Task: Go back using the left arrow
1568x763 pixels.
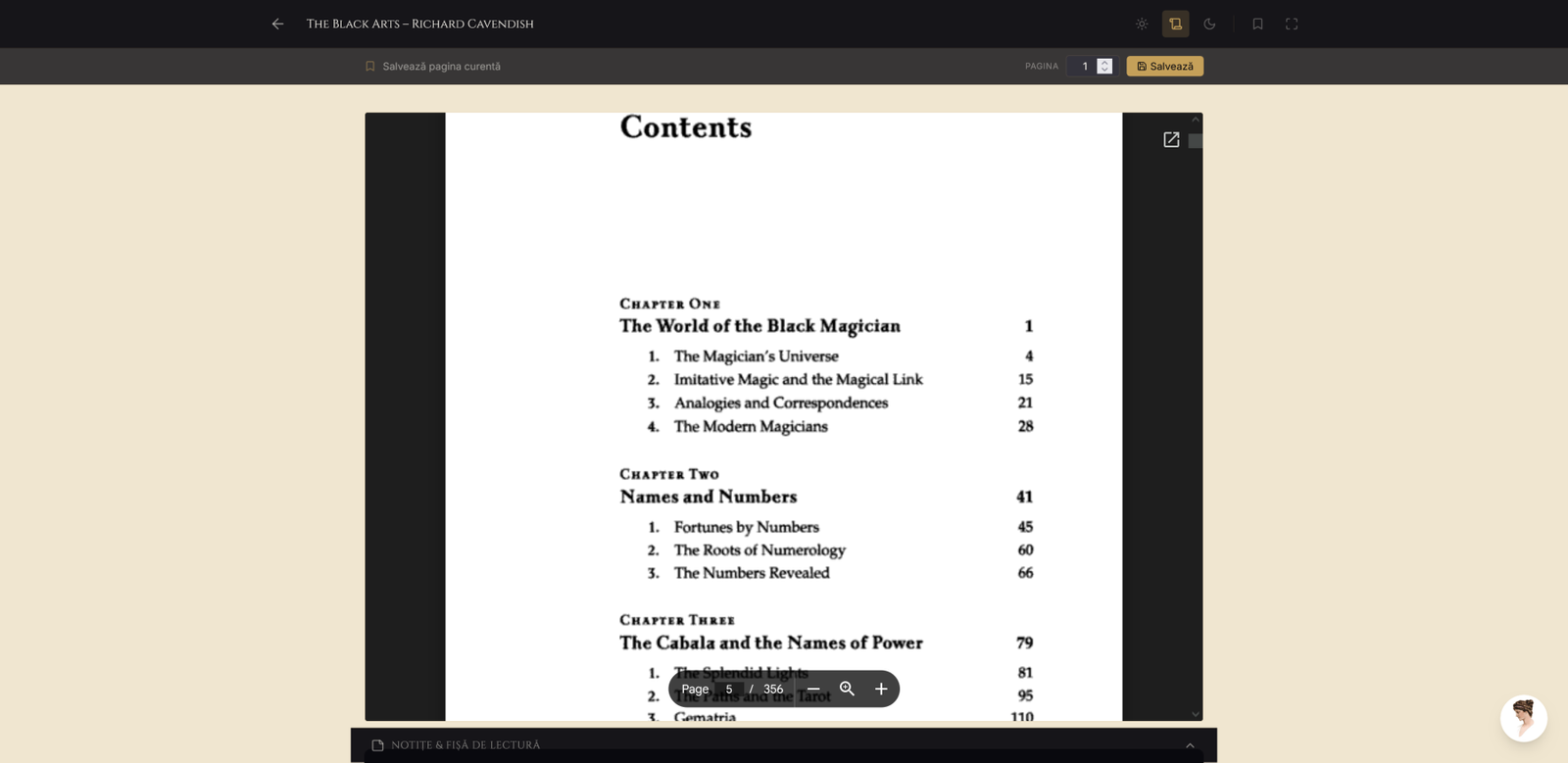Action: point(277,24)
